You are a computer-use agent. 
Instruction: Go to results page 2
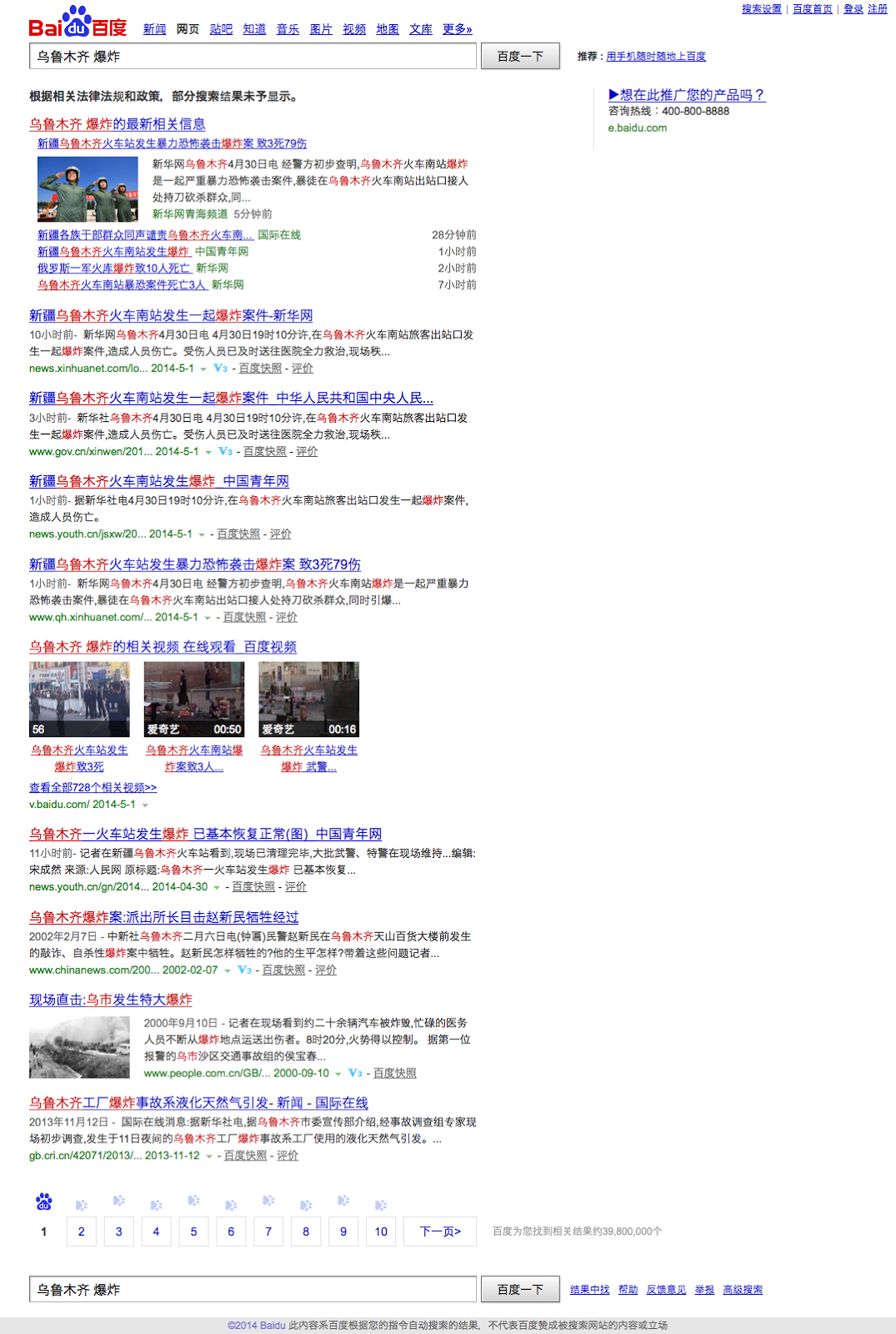point(81,1231)
